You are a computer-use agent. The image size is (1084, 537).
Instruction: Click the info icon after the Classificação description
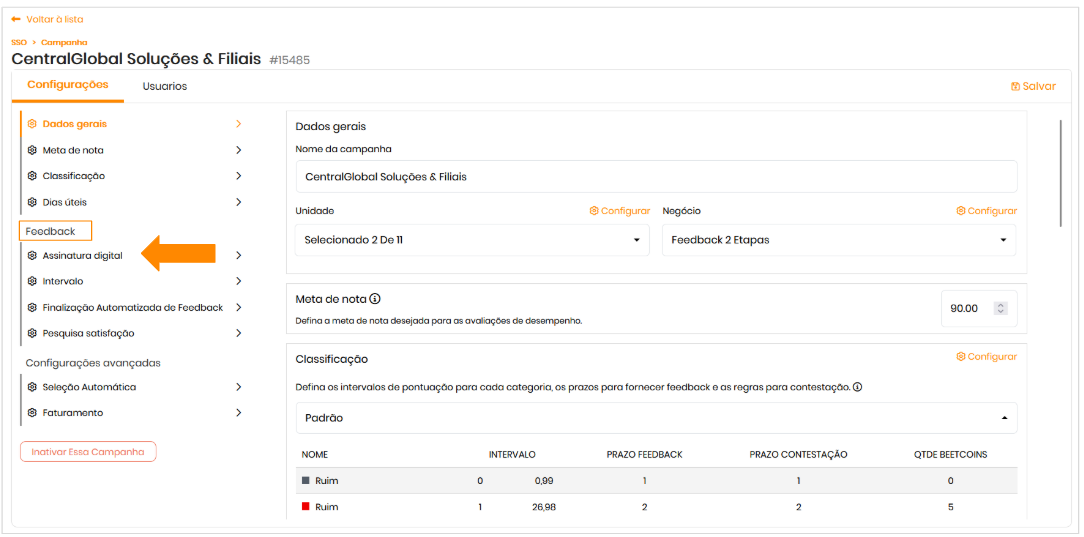[x=858, y=387]
